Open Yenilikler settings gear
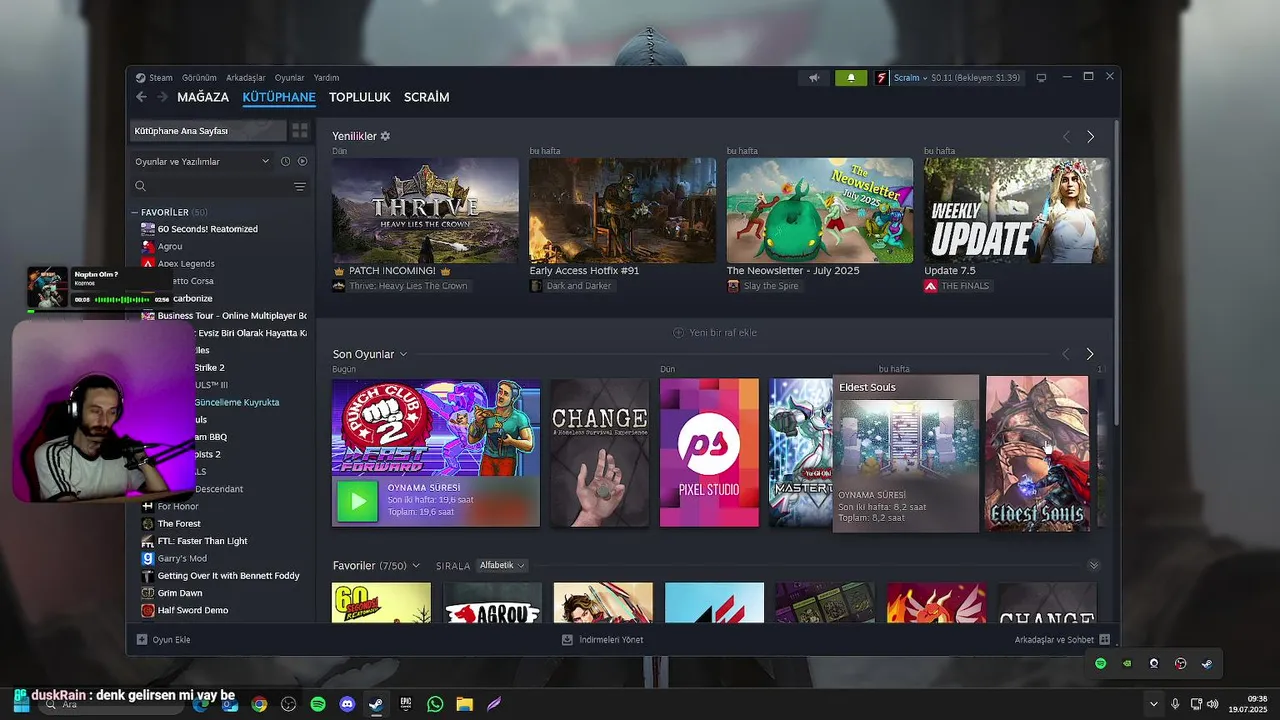 pos(386,136)
